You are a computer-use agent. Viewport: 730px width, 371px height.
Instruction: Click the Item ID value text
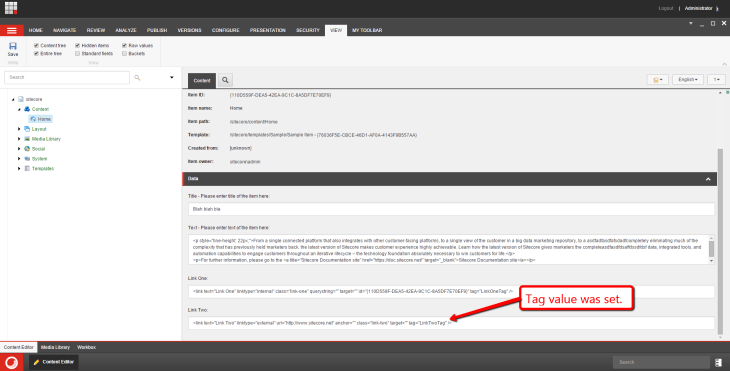pos(280,95)
